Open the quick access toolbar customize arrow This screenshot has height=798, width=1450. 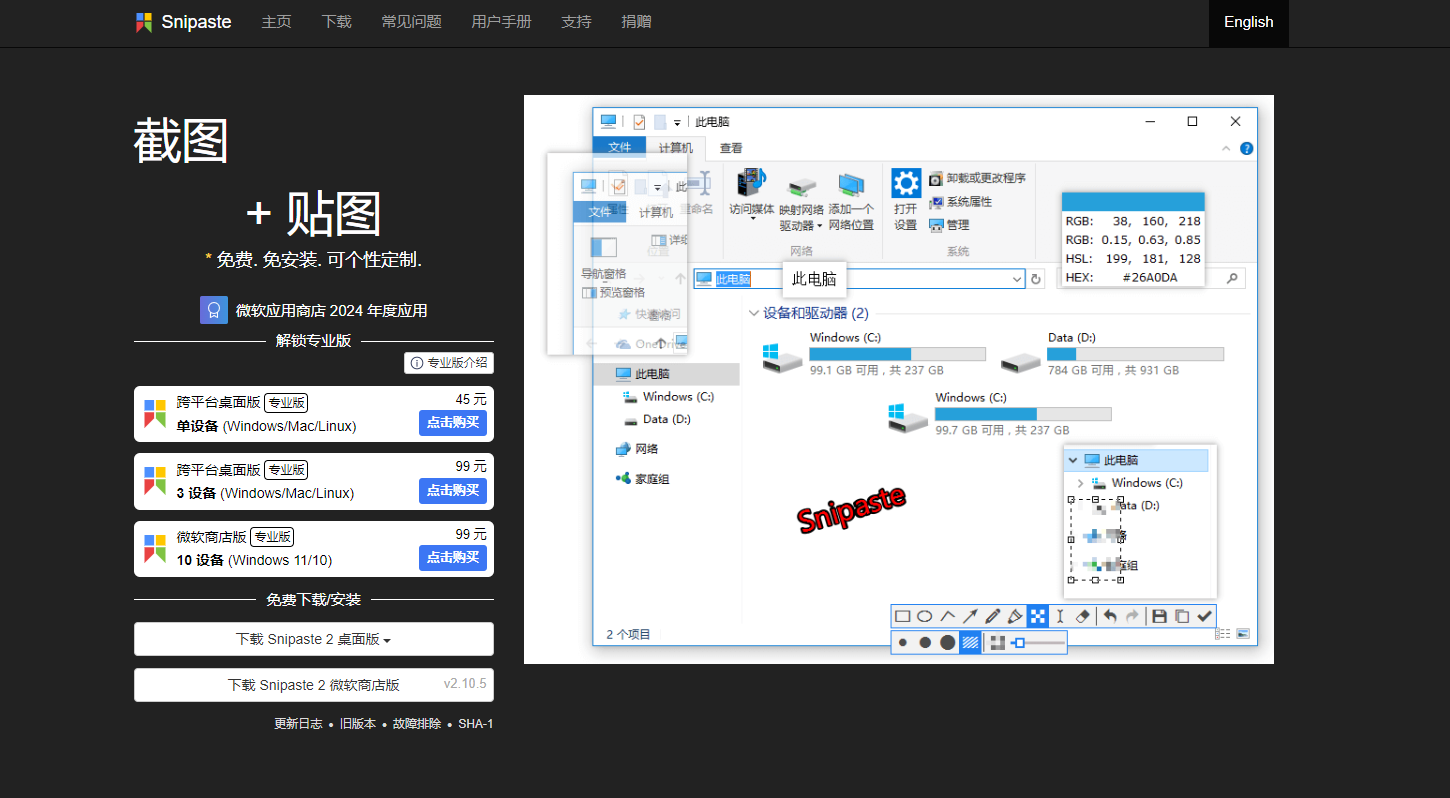click(677, 123)
